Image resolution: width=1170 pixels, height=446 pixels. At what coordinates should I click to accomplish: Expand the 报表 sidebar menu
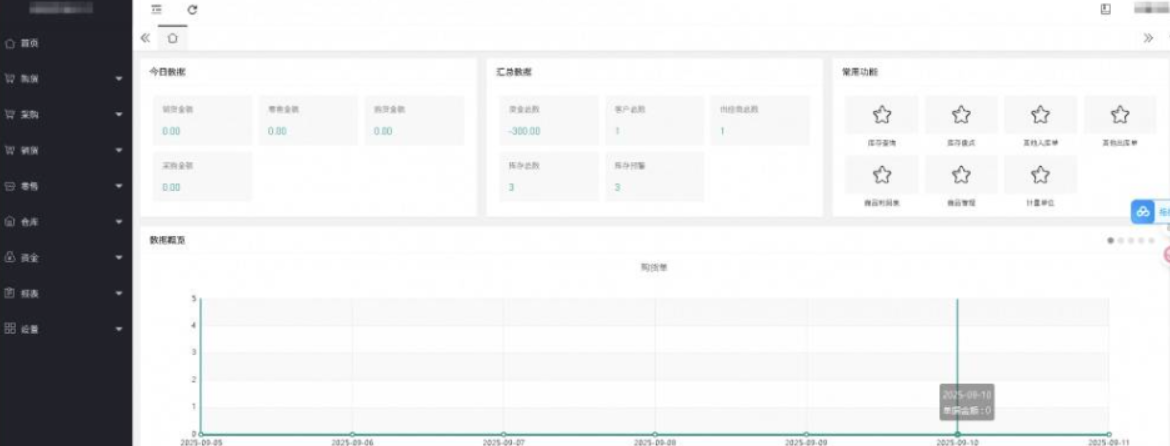[x=65, y=294]
